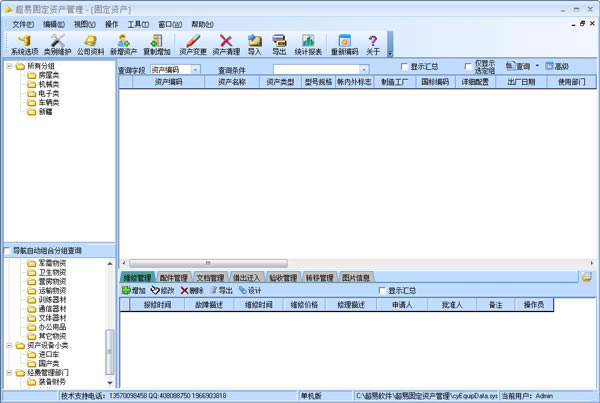The image size is (600, 403).
Task: Open the 查询条件 combo box dropdown
Action: pos(364,69)
